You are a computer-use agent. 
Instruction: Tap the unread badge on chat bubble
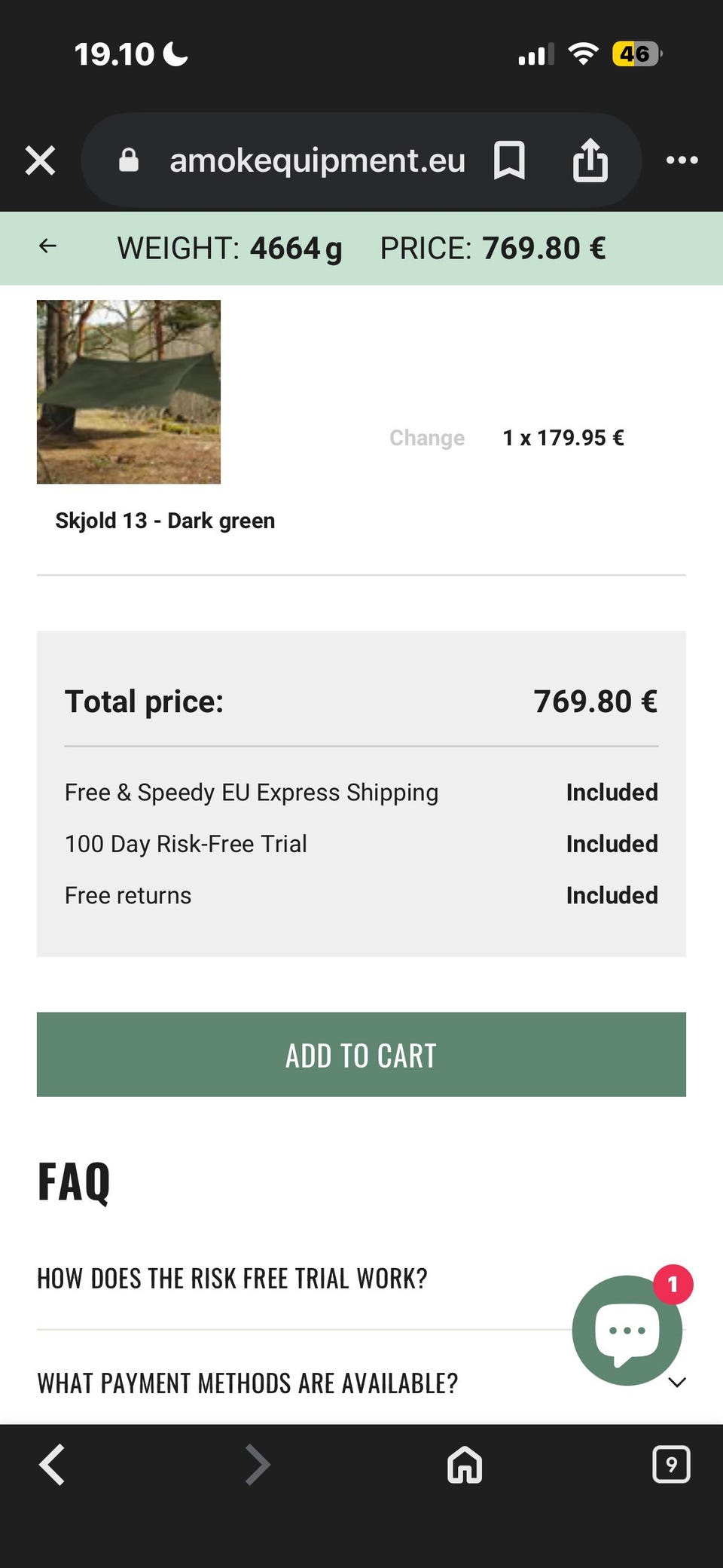click(x=673, y=1285)
